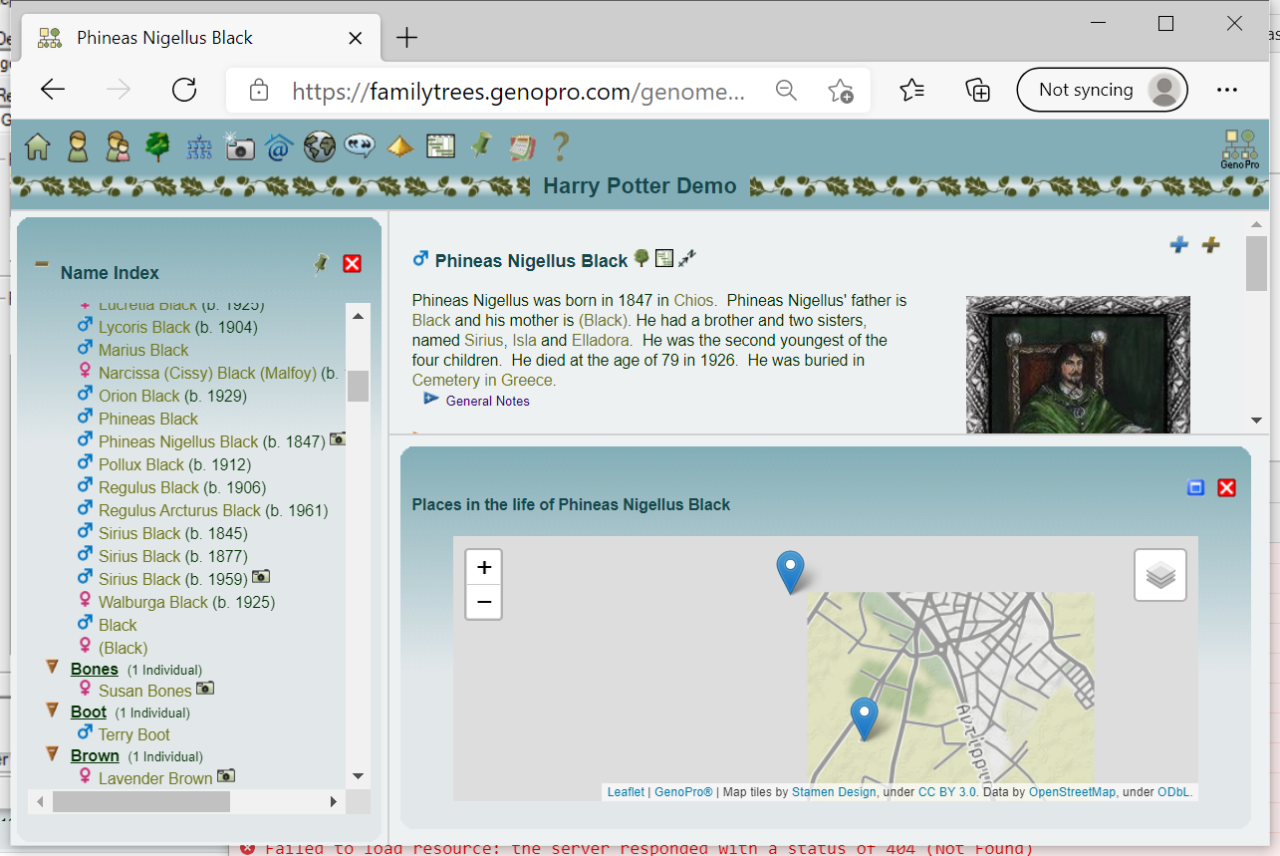This screenshot has height=856, width=1280.
Task: Select Susan Bones in index
Action: [146, 690]
